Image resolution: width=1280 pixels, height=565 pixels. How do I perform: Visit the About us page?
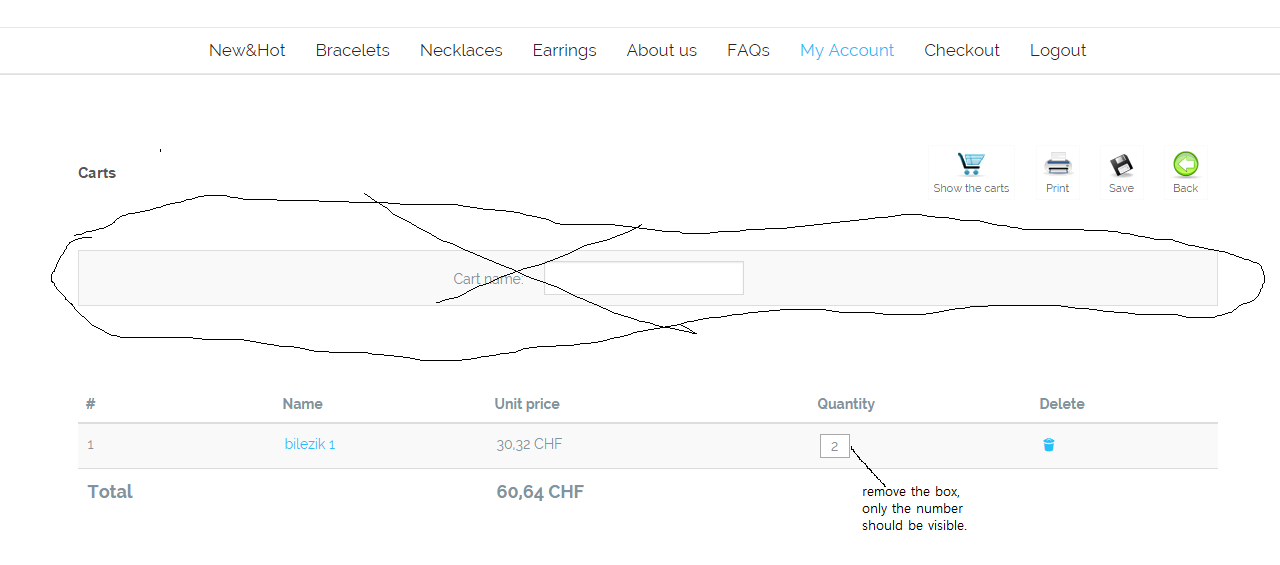(x=661, y=50)
